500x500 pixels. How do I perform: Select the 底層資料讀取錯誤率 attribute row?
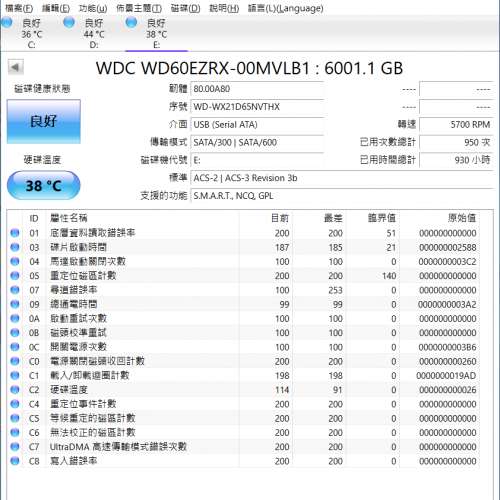(x=243, y=233)
